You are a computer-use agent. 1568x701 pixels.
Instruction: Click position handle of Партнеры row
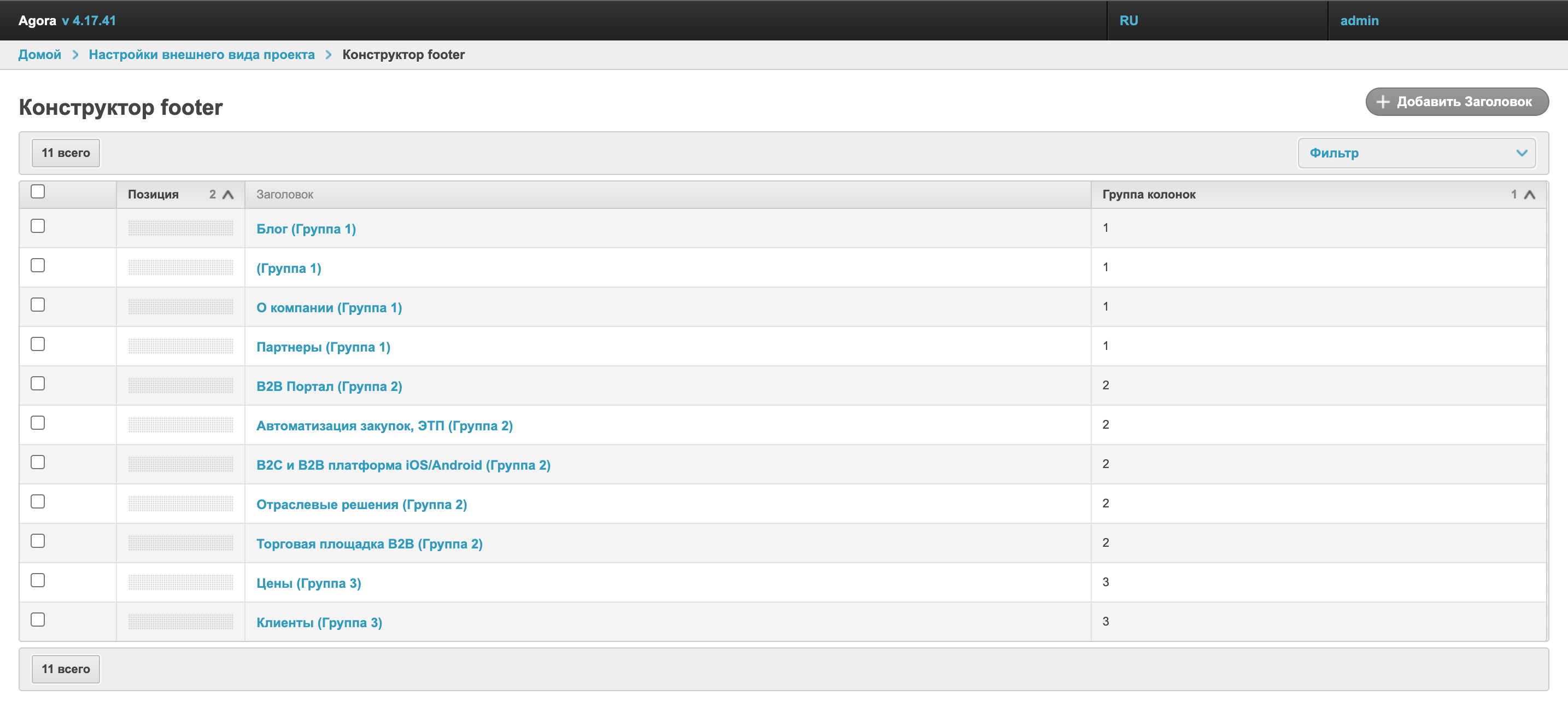coord(181,347)
